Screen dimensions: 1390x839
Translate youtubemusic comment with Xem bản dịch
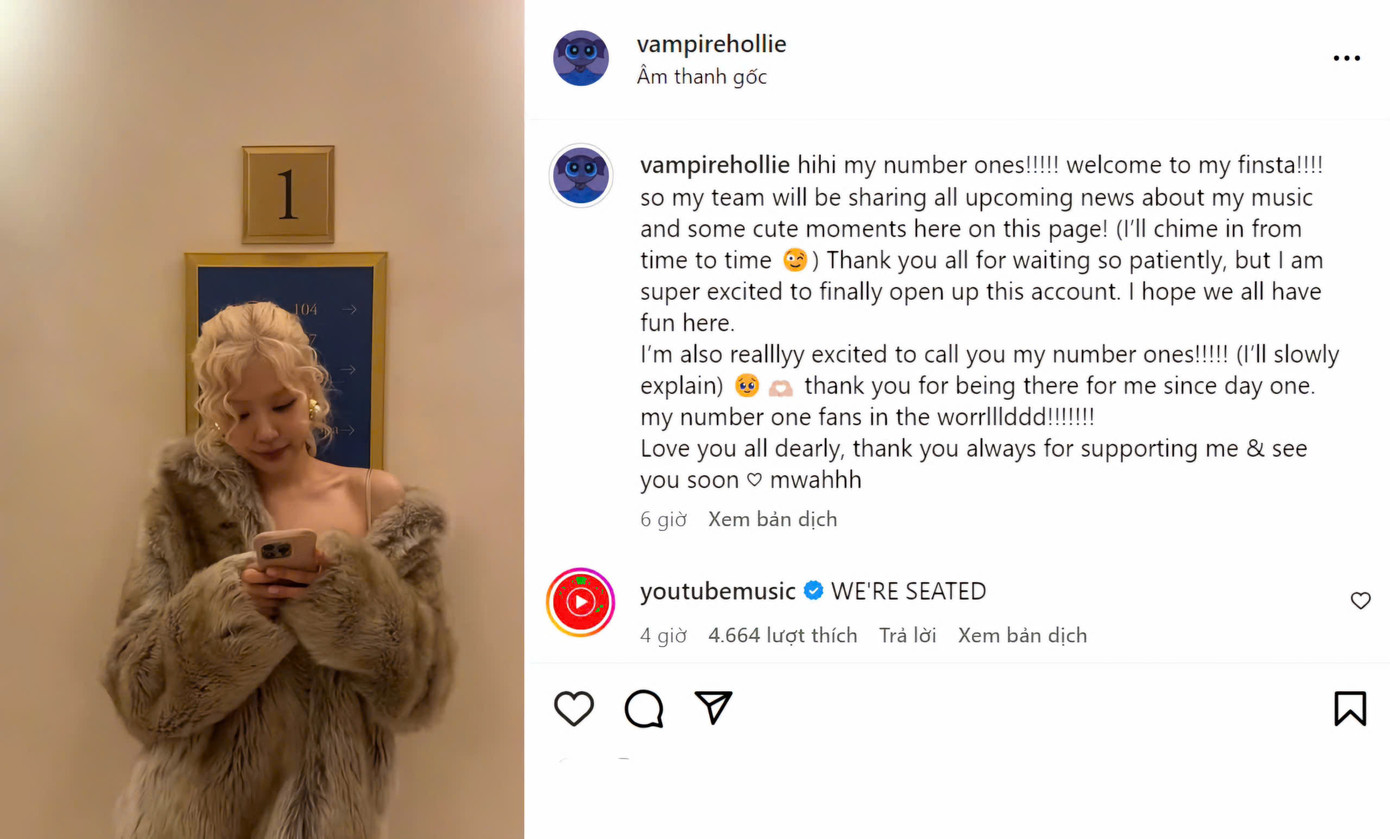tap(1022, 635)
